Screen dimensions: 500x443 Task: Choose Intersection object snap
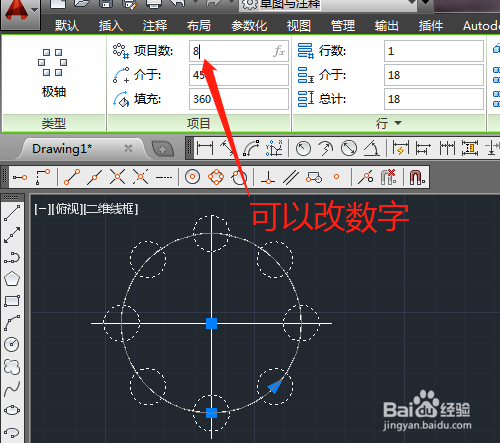coord(118,177)
